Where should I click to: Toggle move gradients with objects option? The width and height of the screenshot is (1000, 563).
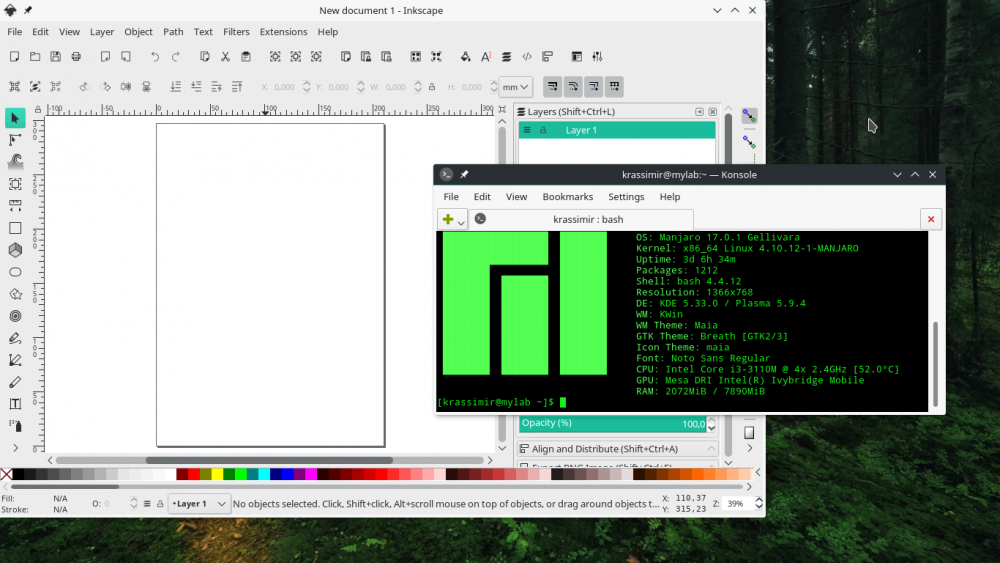tap(594, 87)
